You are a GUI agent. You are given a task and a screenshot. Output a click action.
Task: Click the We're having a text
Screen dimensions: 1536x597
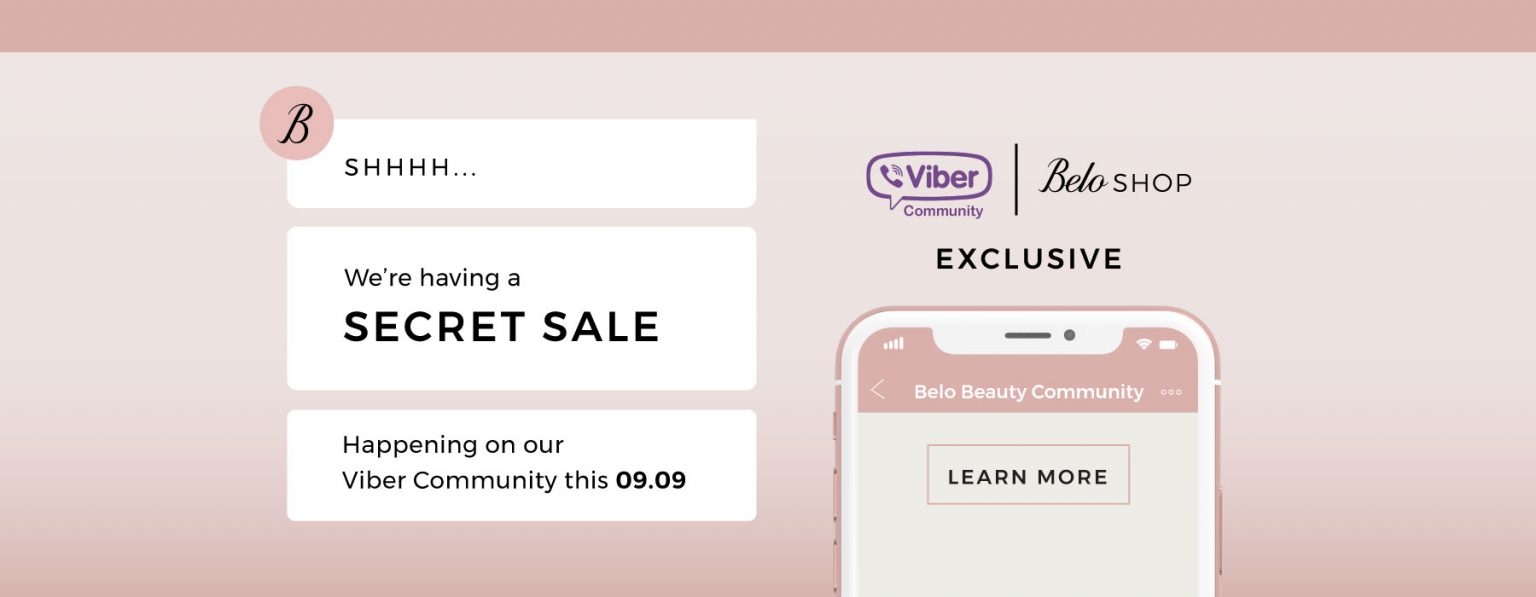pos(432,277)
